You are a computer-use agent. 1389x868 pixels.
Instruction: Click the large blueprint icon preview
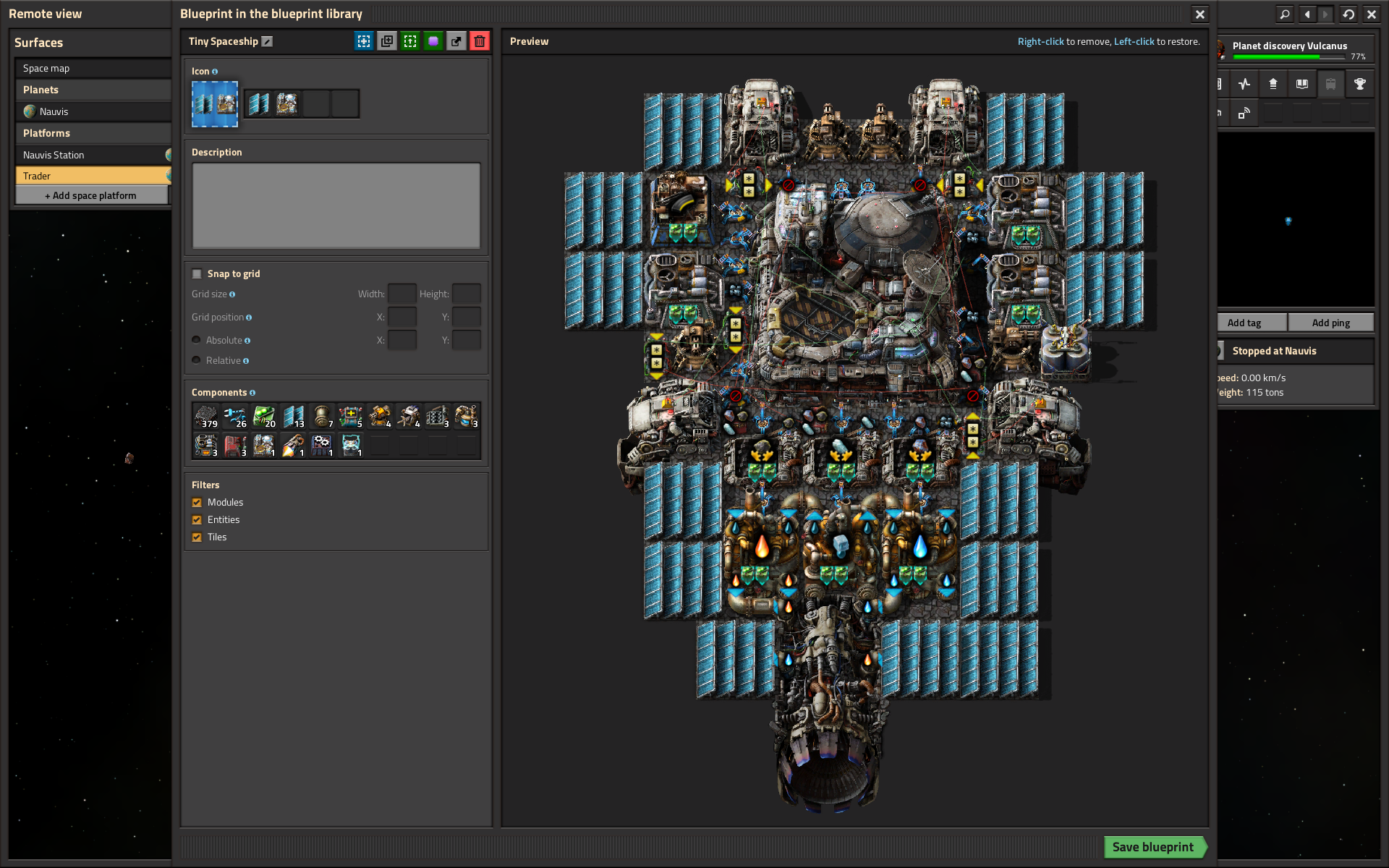[215, 103]
